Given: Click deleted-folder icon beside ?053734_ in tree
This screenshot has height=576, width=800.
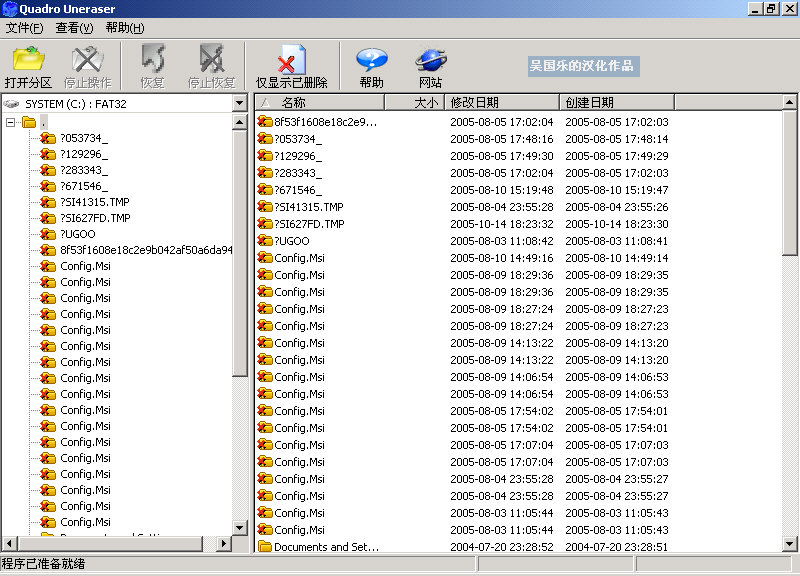Looking at the screenshot, I should coord(48,138).
